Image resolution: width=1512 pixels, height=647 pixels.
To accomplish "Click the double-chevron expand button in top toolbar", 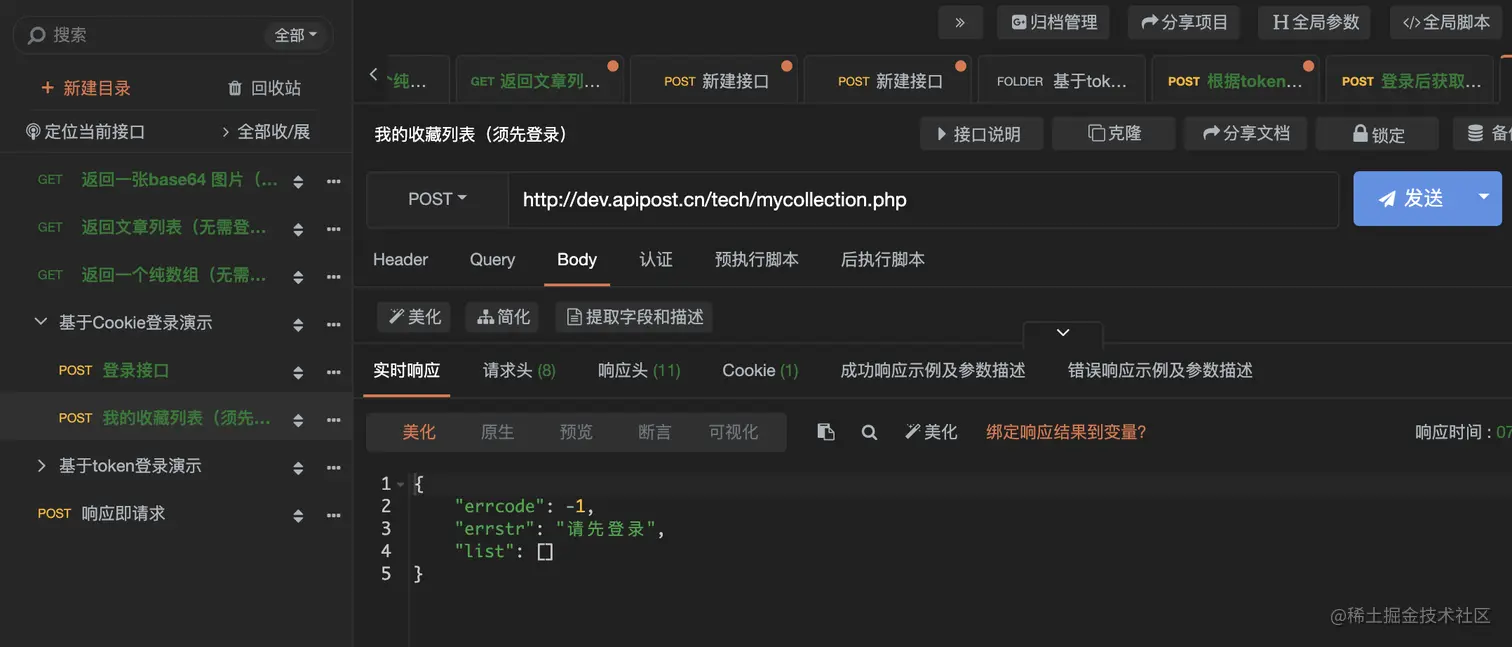I will [960, 22].
